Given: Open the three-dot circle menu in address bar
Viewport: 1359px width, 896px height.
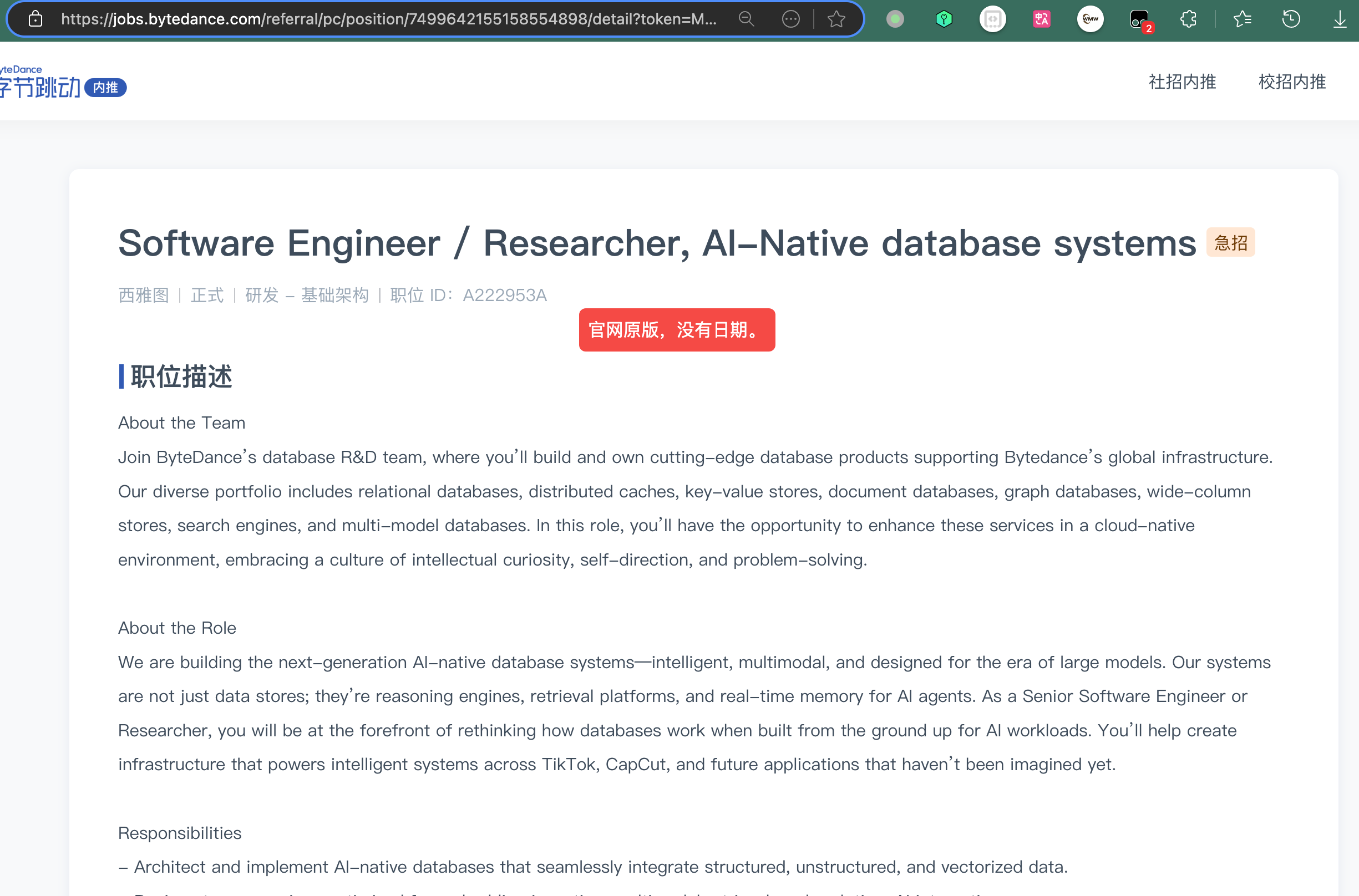Looking at the screenshot, I should [x=790, y=19].
